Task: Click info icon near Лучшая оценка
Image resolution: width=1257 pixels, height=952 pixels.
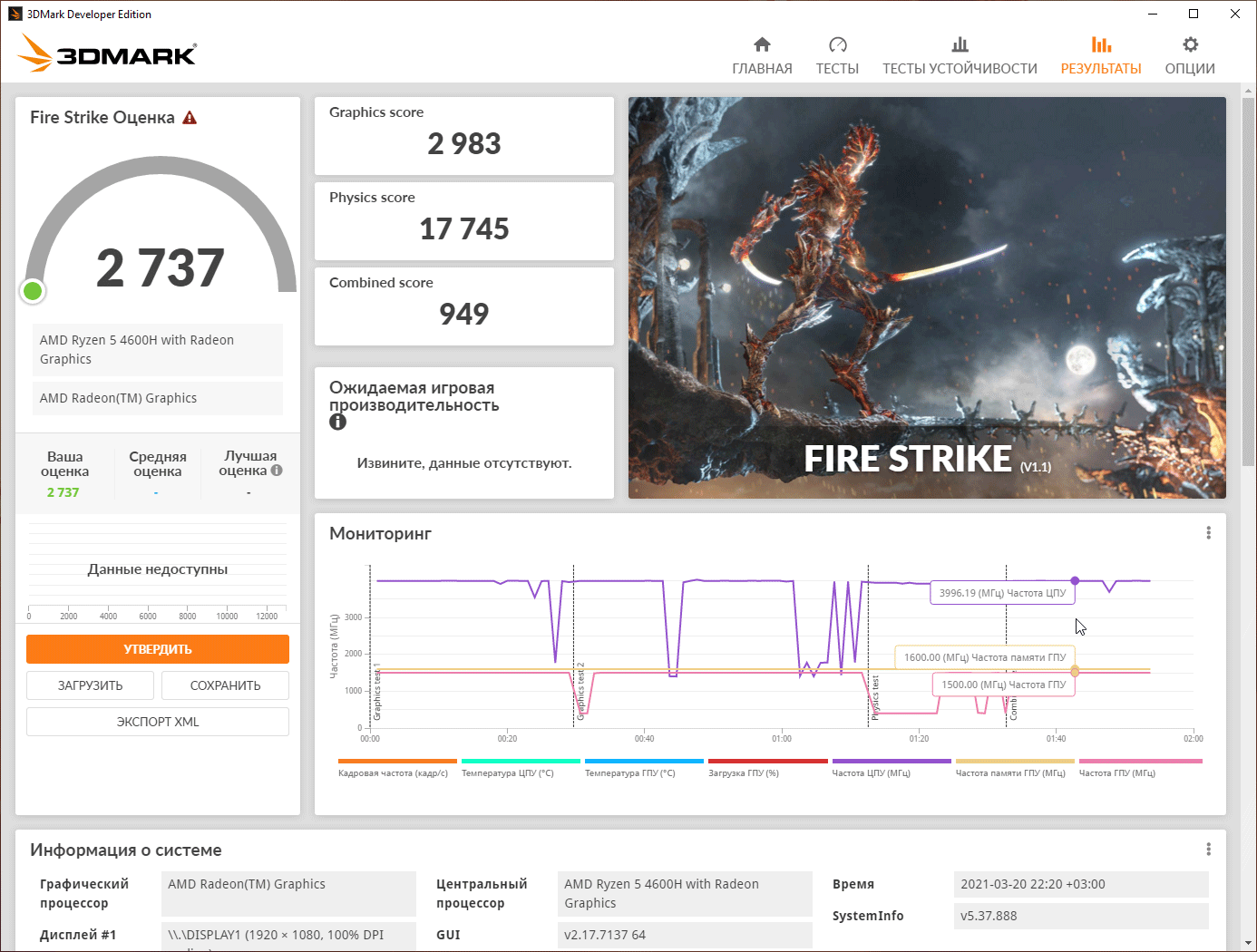Action: point(277,471)
